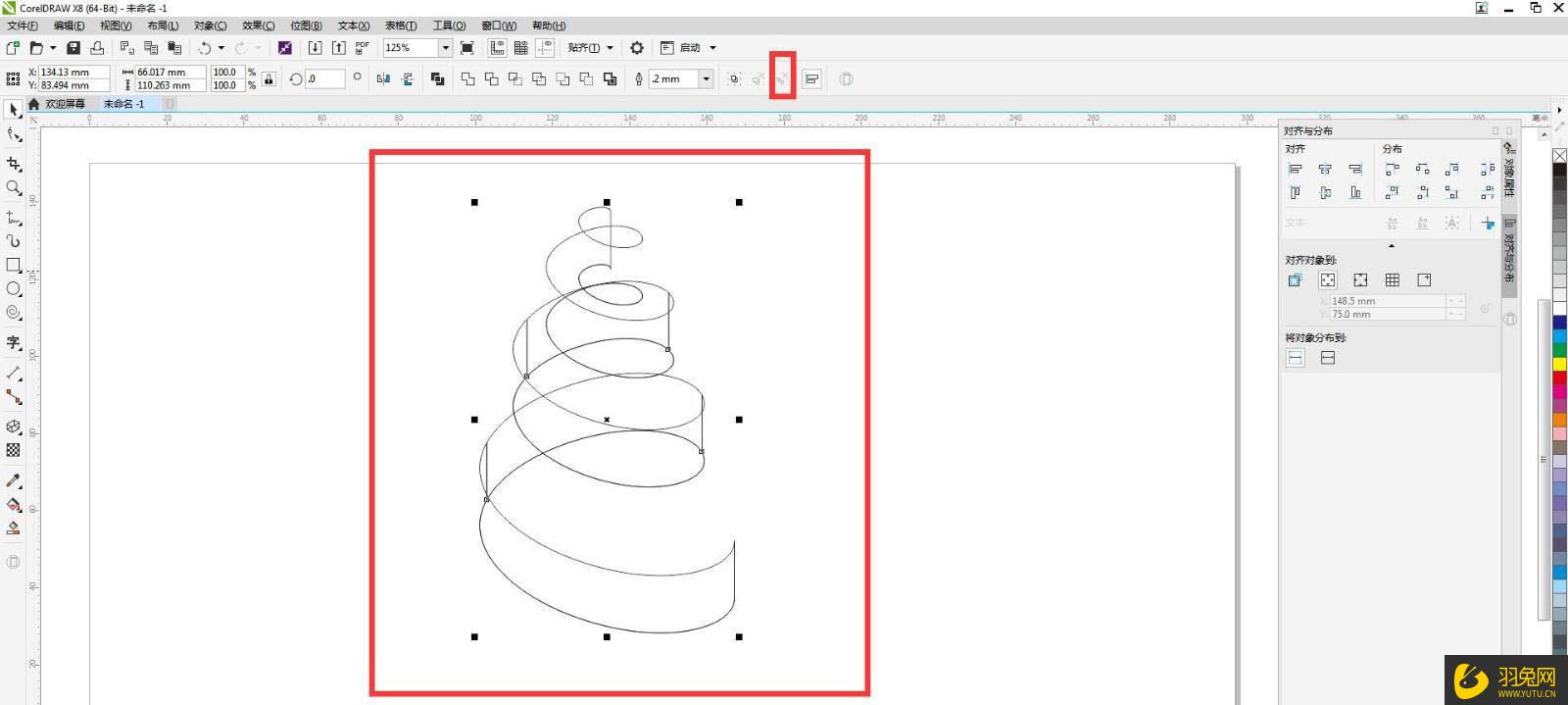
Task: Select the Eyedropper tool in toolbox
Action: [14, 480]
